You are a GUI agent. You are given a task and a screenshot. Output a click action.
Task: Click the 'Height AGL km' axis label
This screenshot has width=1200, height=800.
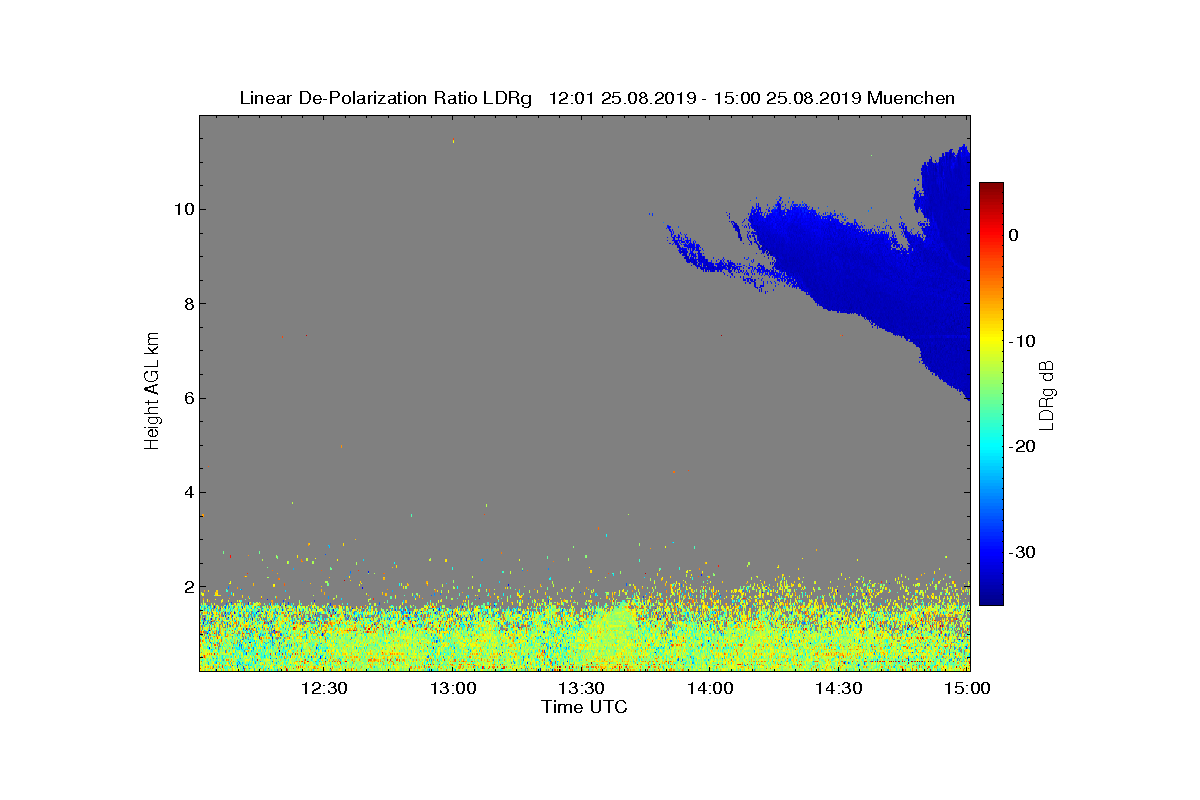tap(152, 392)
